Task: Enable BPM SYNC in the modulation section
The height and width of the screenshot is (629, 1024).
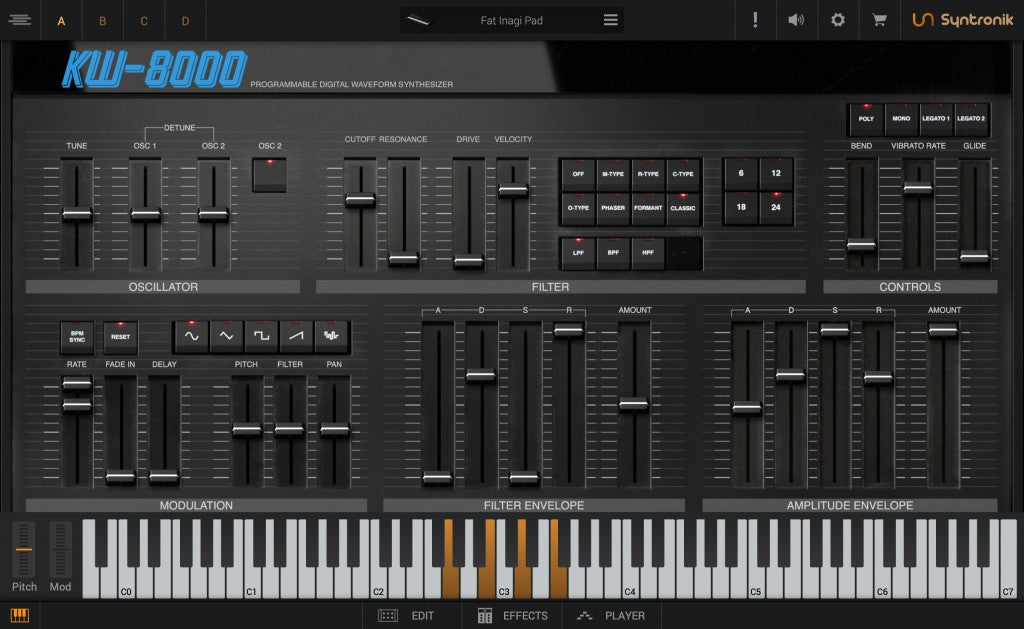Action: 77,337
